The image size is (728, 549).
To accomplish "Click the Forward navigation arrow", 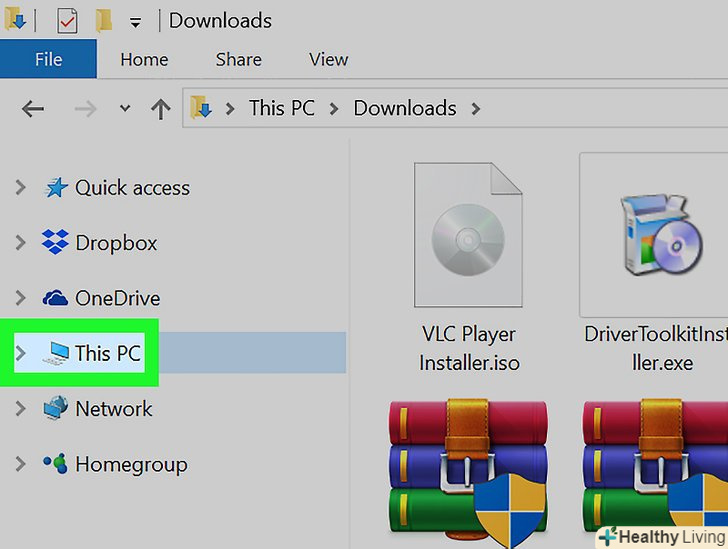I will point(85,109).
